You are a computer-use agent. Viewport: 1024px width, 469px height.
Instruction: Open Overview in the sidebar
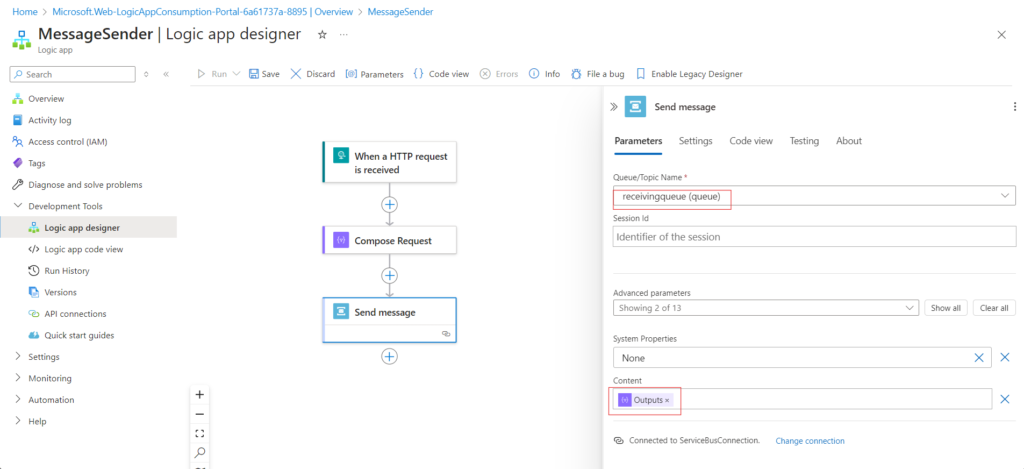coord(46,99)
